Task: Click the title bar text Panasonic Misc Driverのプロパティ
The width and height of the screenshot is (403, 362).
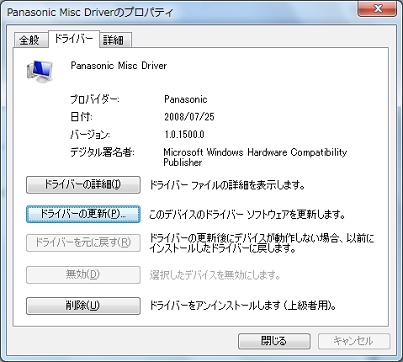Action: coord(90,13)
